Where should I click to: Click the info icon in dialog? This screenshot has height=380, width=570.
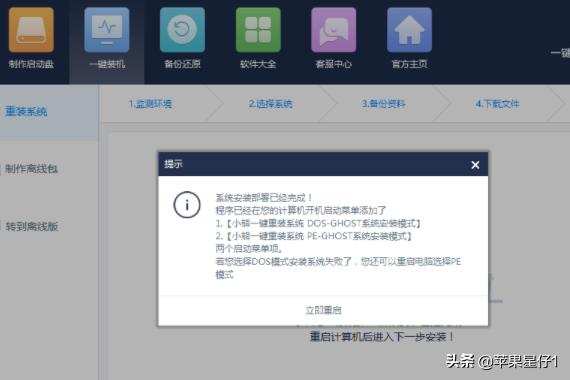click(x=187, y=205)
